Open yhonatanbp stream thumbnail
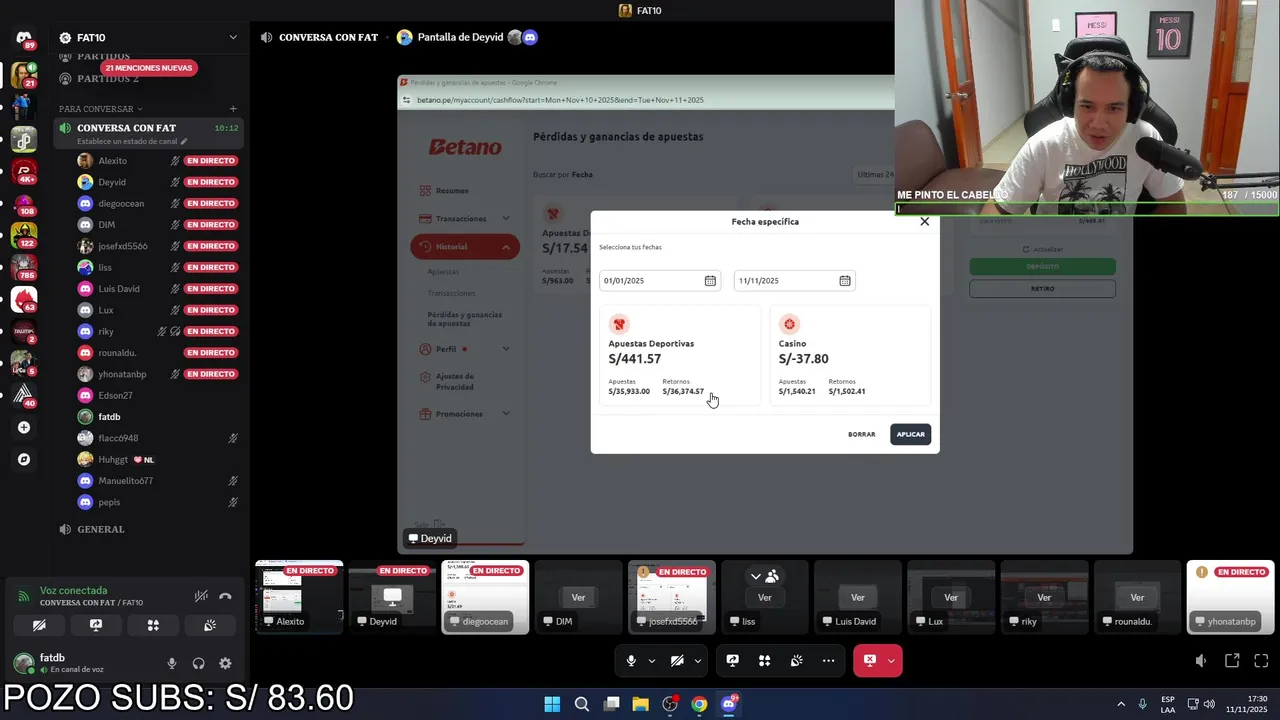This screenshot has width=1280, height=720. pyautogui.click(x=1230, y=597)
